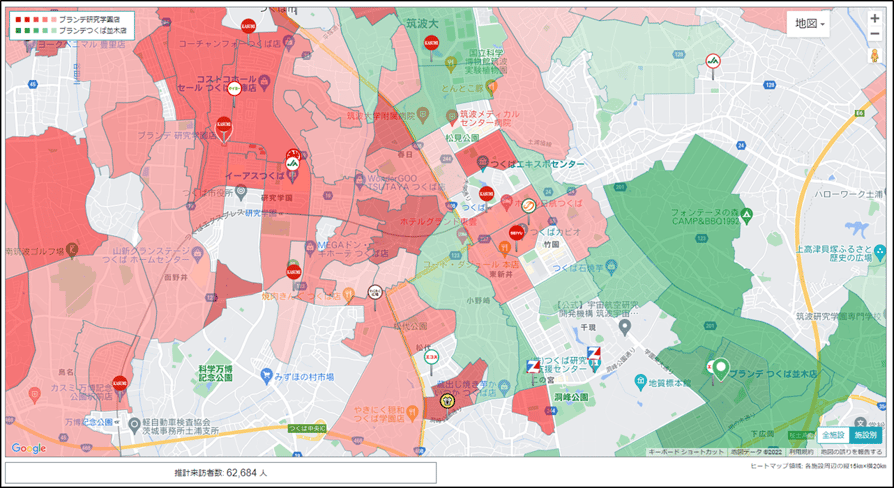Viewport: 894px width, 488px height.
Task: Click the Google logo
Action: pos(29,449)
